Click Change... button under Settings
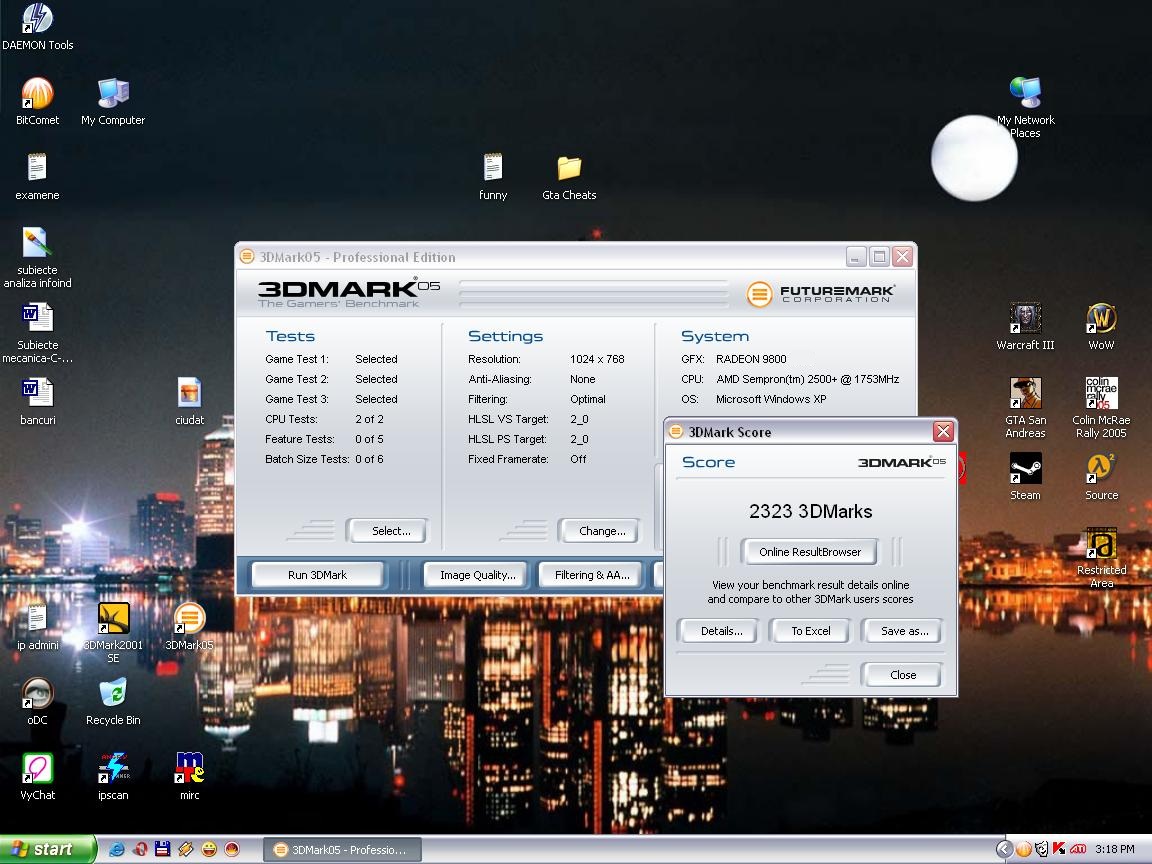Image resolution: width=1152 pixels, height=864 pixels. pyautogui.click(x=599, y=531)
